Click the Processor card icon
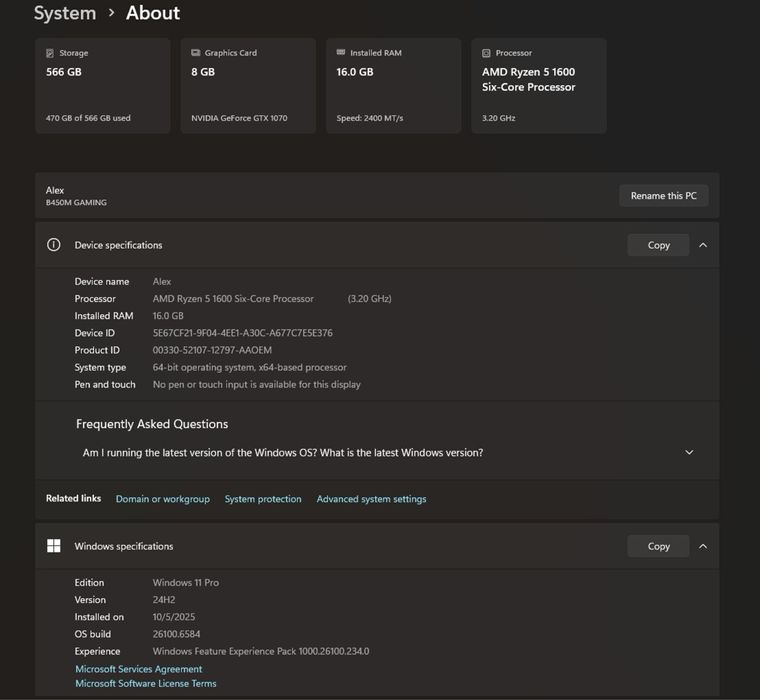This screenshot has height=700, width=760. 486,53
